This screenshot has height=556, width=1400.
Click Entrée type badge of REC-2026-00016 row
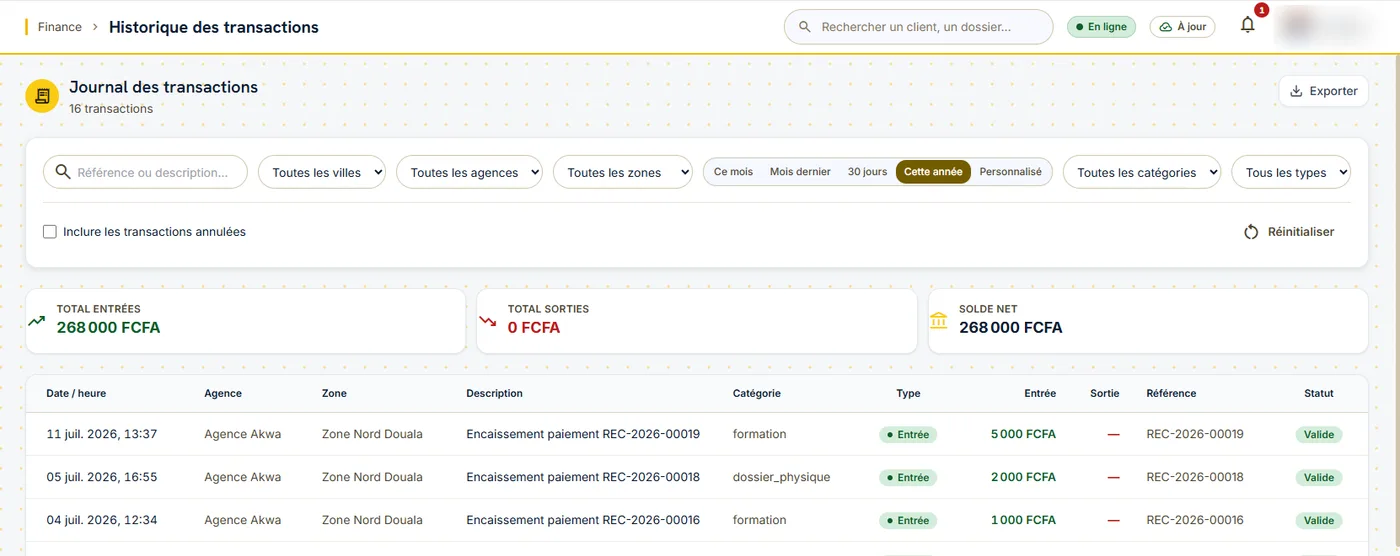(x=908, y=521)
